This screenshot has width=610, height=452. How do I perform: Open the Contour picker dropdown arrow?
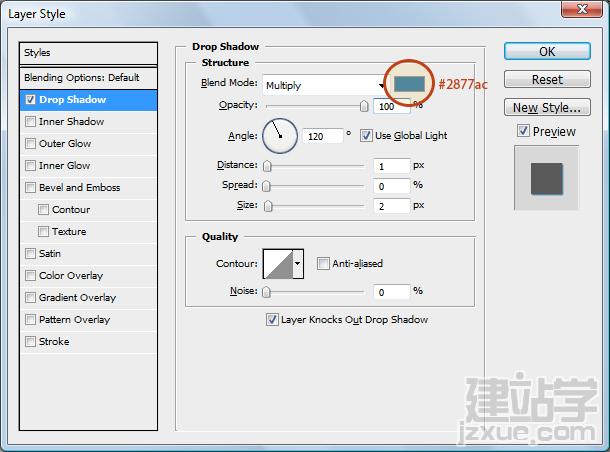(x=298, y=264)
